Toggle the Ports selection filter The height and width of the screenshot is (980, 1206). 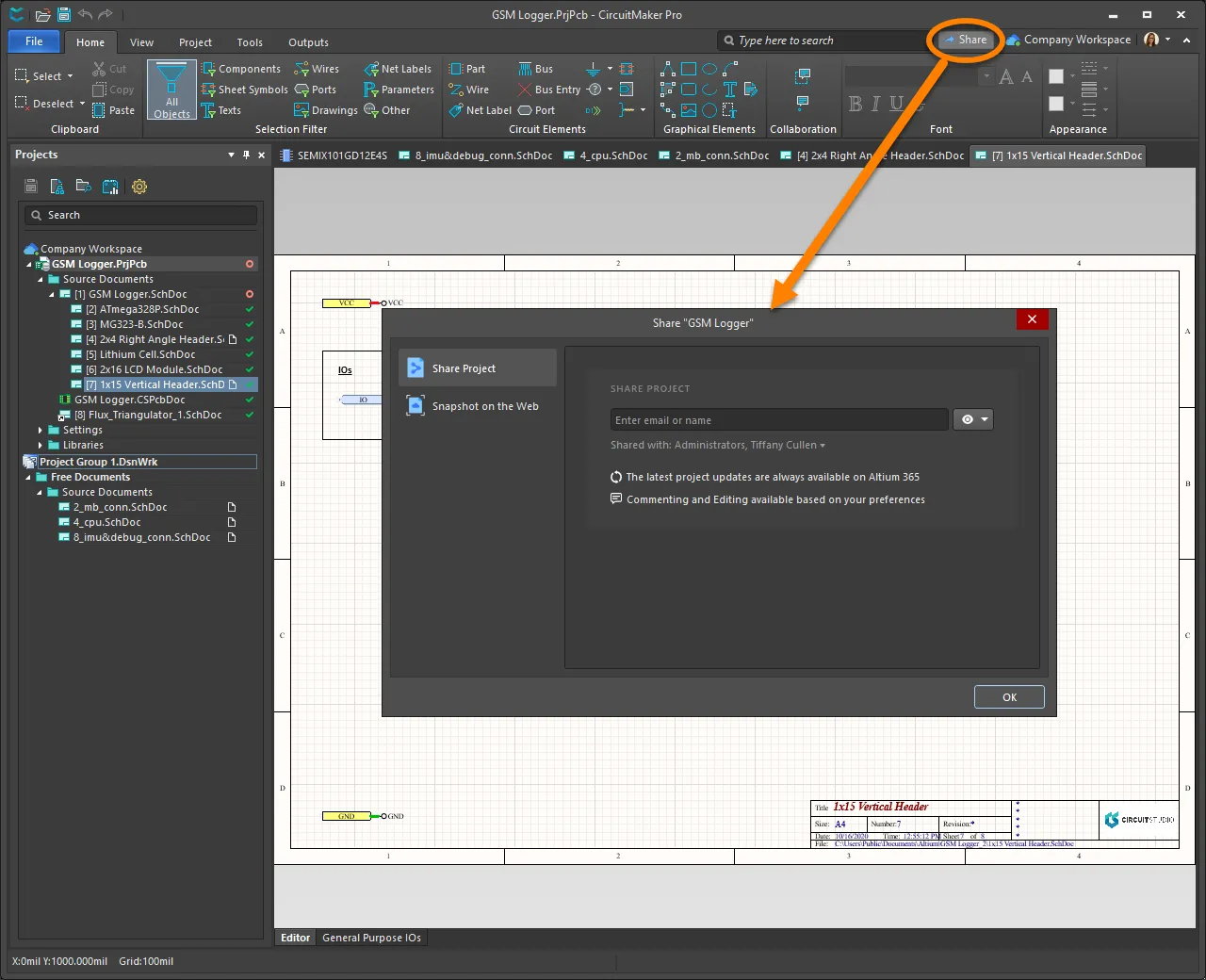(x=316, y=90)
